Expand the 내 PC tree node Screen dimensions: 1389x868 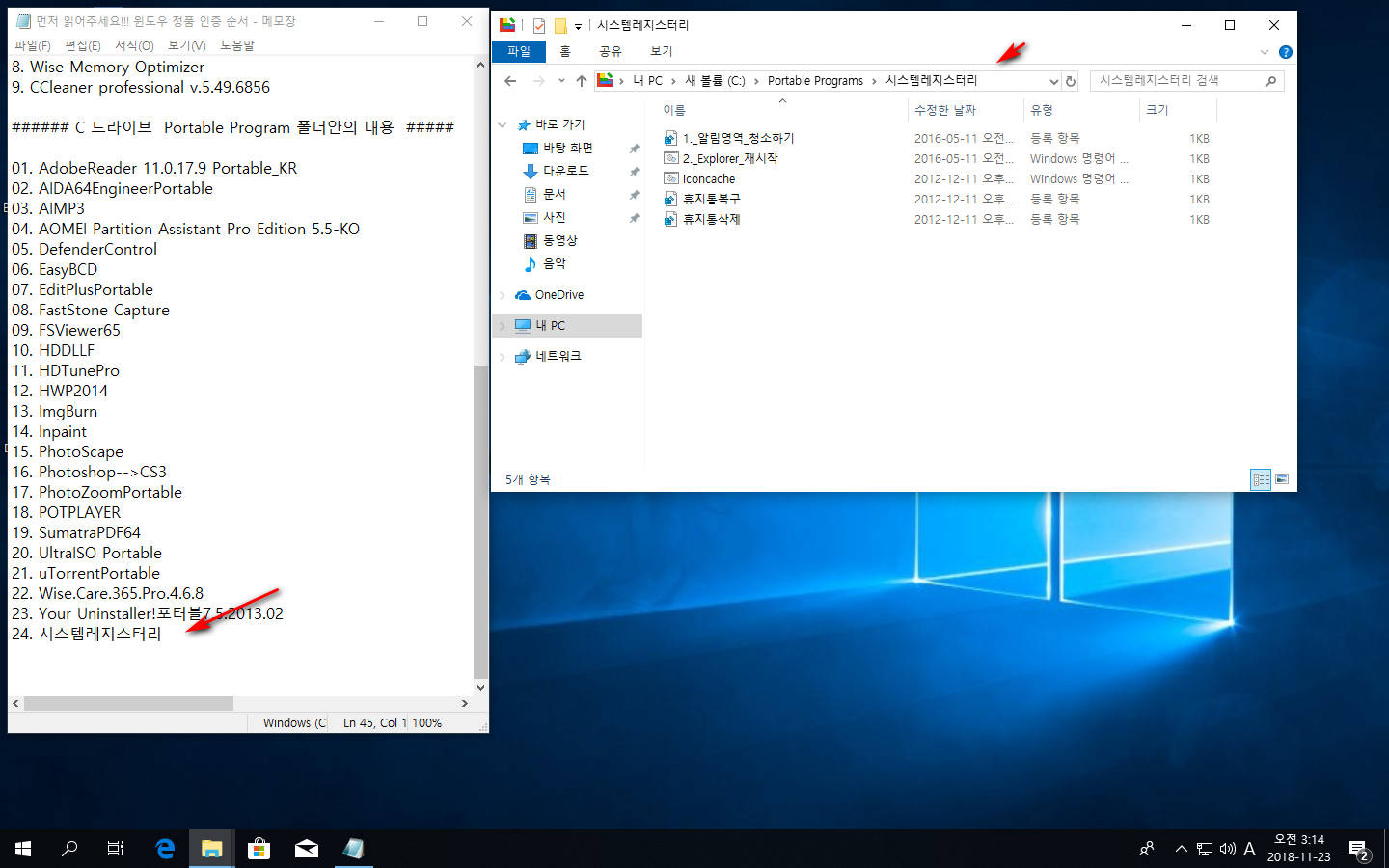click(x=503, y=326)
